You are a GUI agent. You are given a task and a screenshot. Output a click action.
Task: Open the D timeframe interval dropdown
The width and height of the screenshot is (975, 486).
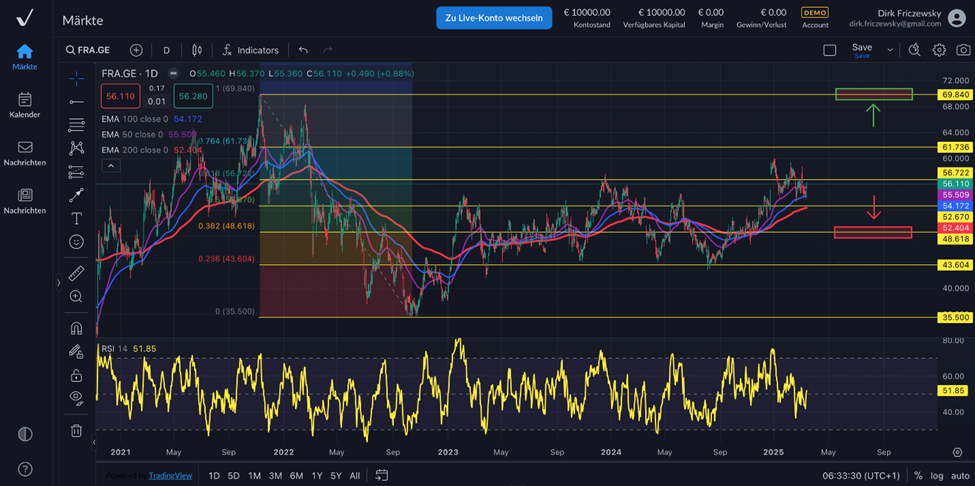(x=166, y=50)
